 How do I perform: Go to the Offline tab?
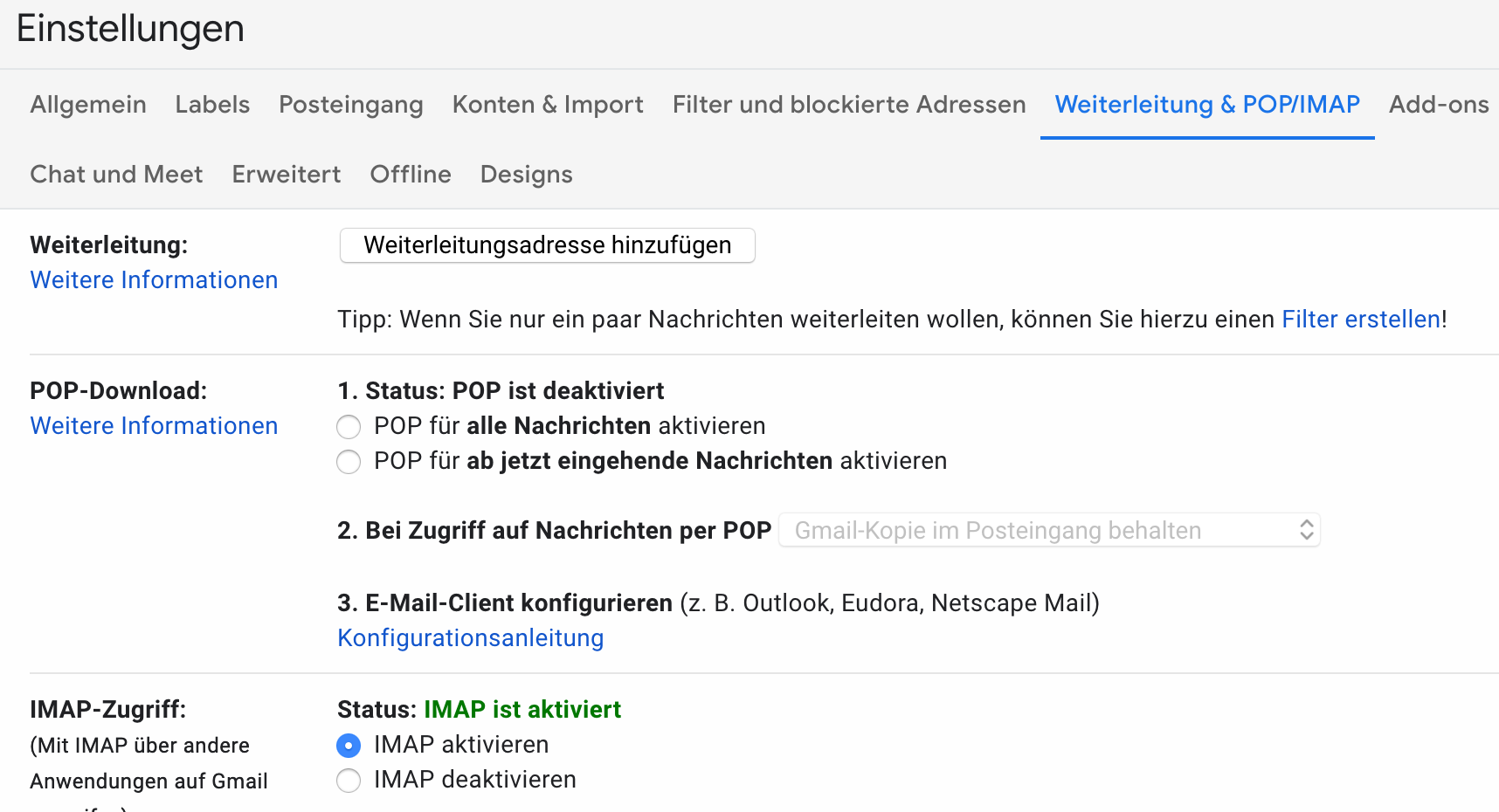[x=411, y=175]
